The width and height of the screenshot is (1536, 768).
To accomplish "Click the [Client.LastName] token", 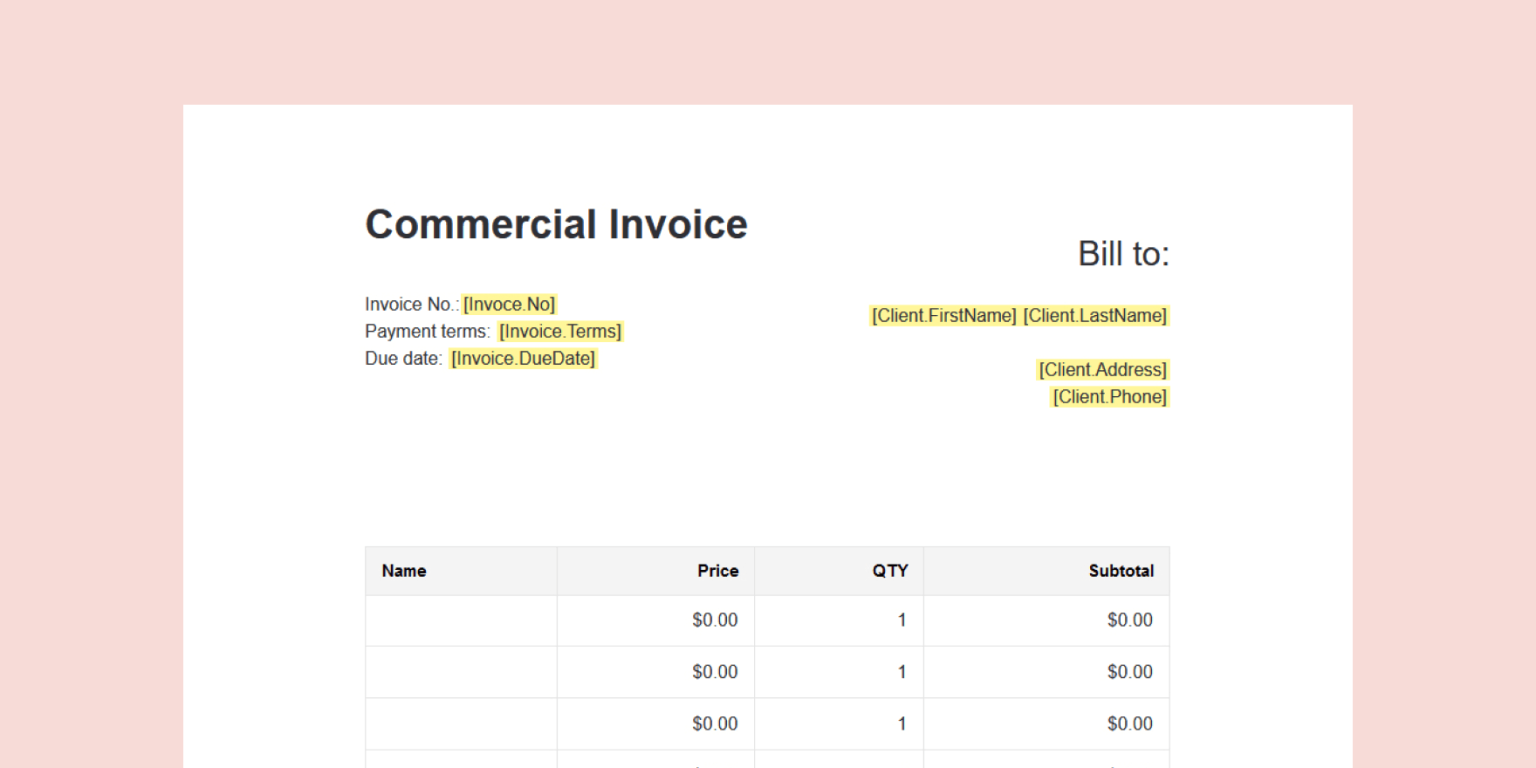I will point(1095,316).
